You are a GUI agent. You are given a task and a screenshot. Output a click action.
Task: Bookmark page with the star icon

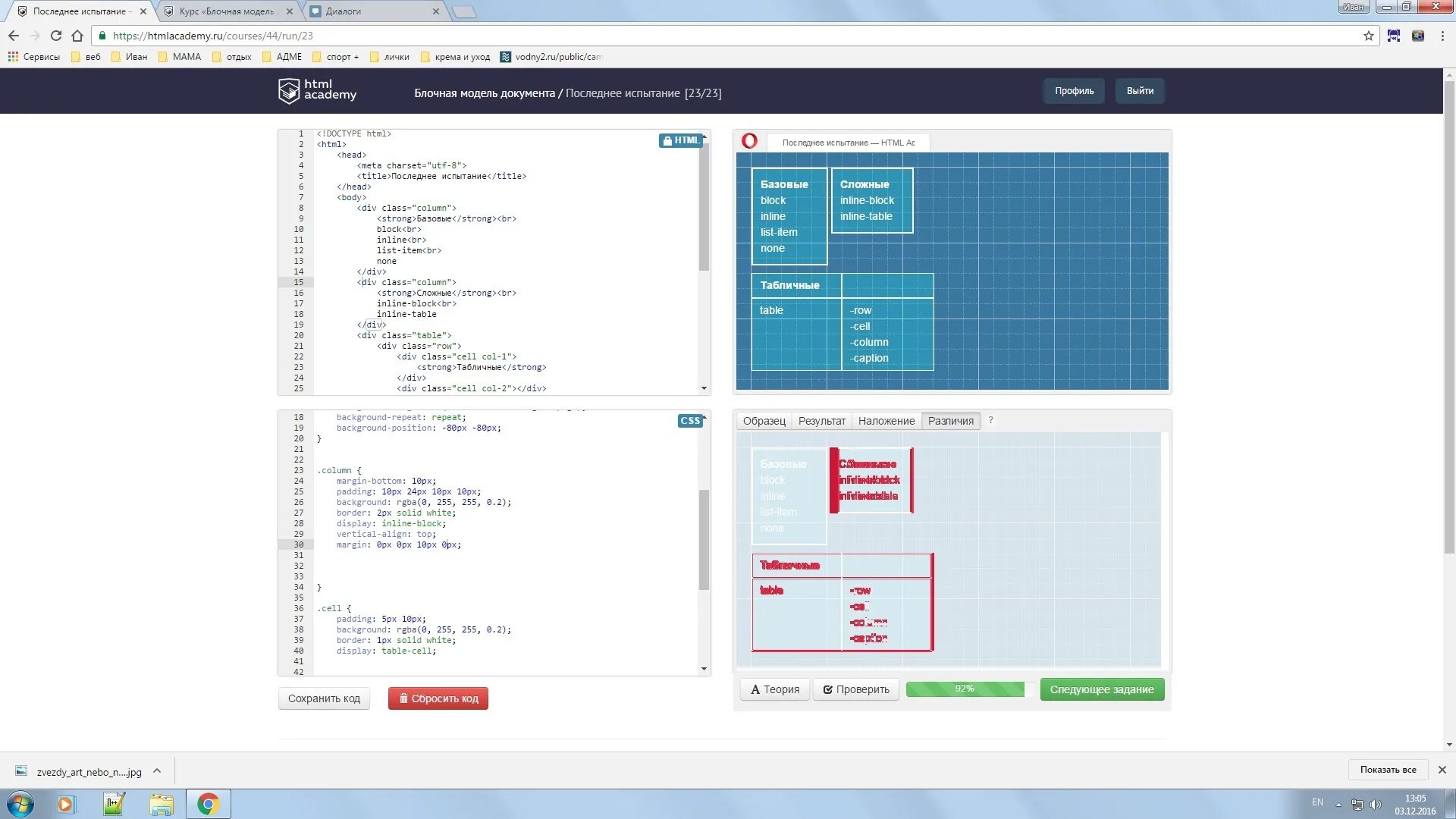tap(1369, 36)
